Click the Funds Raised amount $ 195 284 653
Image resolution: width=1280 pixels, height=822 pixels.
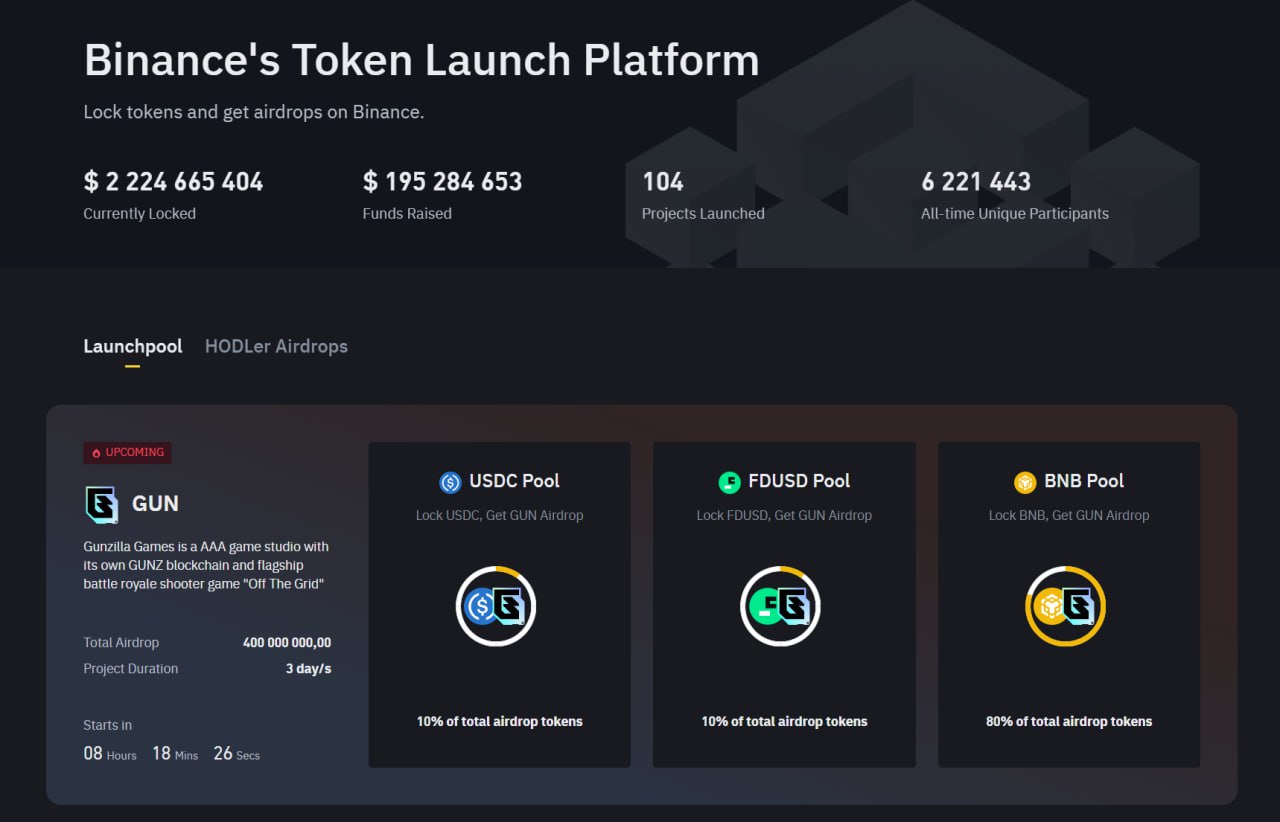442,182
